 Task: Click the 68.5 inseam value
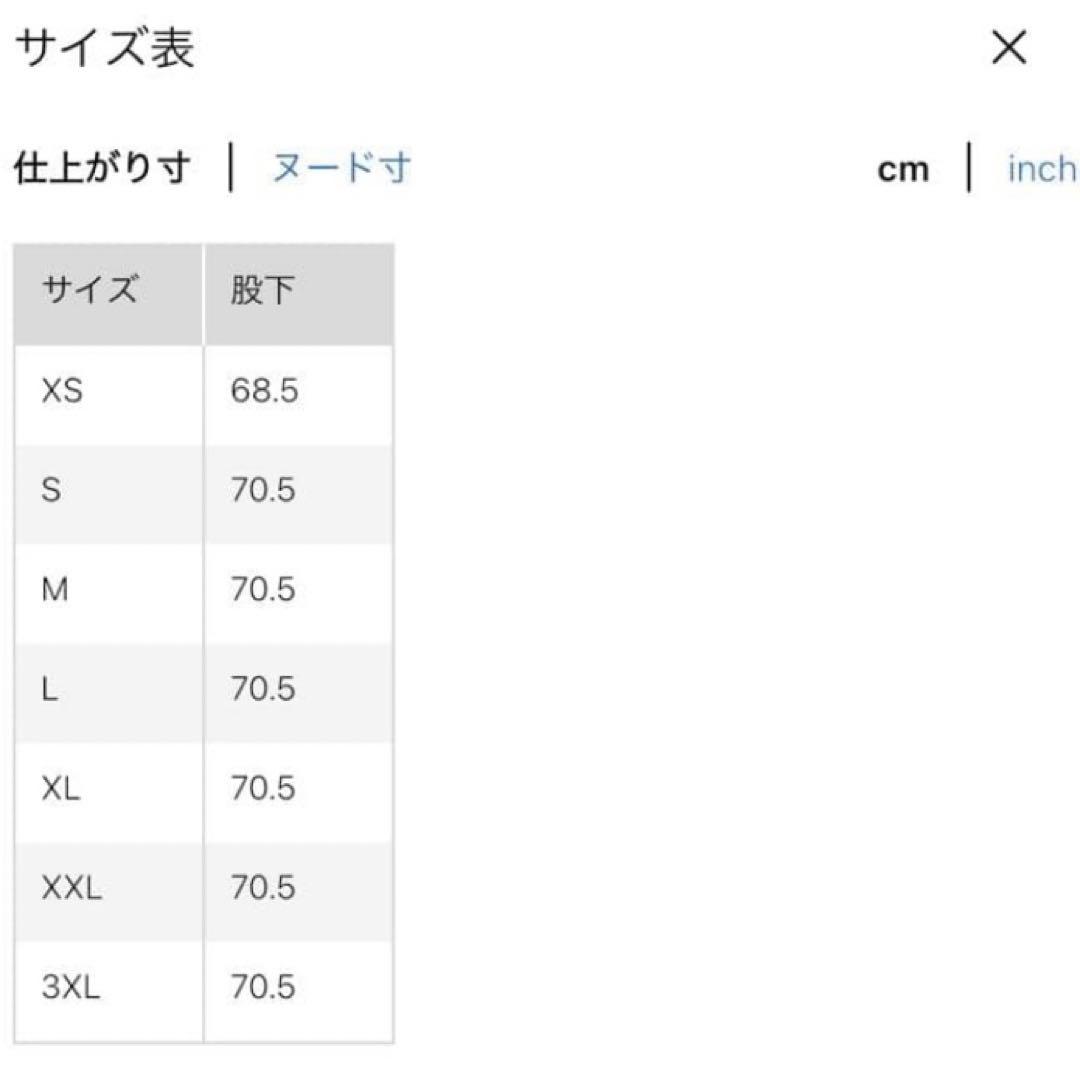tap(264, 391)
